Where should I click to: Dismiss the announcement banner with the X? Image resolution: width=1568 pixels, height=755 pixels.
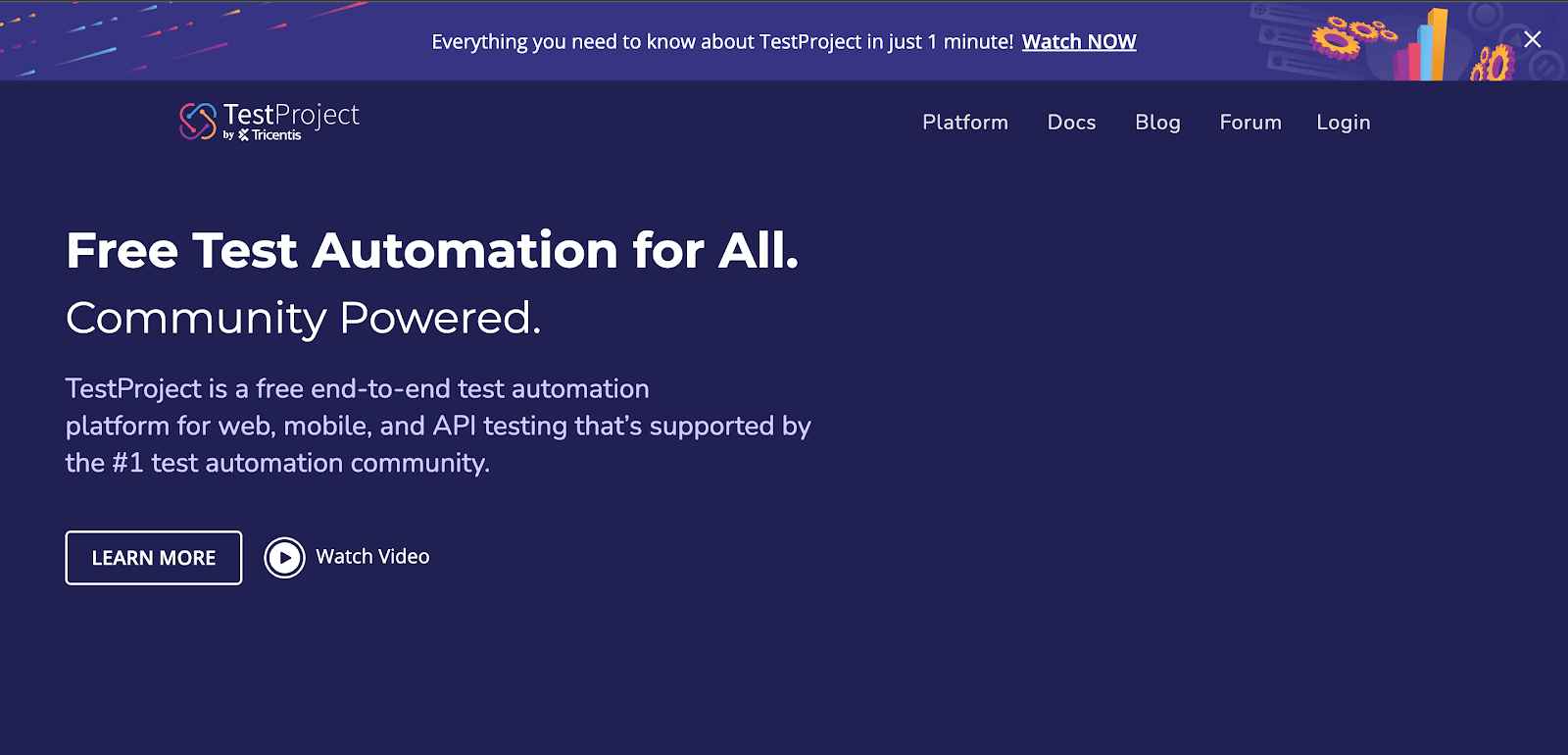[x=1531, y=39]
